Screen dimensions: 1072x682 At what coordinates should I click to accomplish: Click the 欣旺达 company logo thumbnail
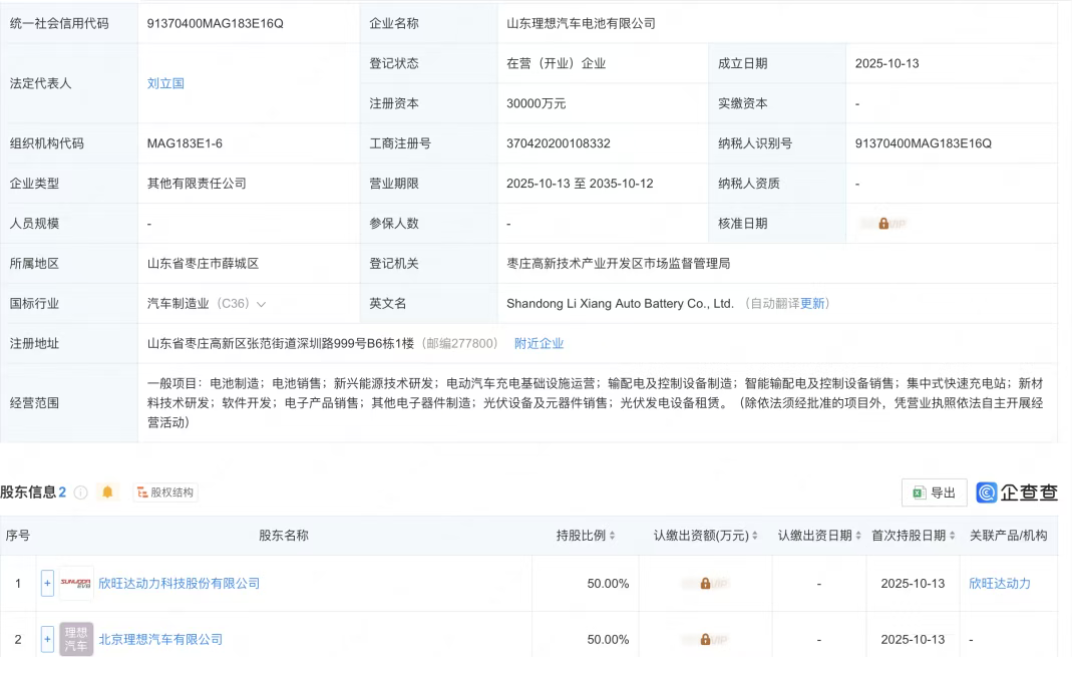click(x=76, y=583)
